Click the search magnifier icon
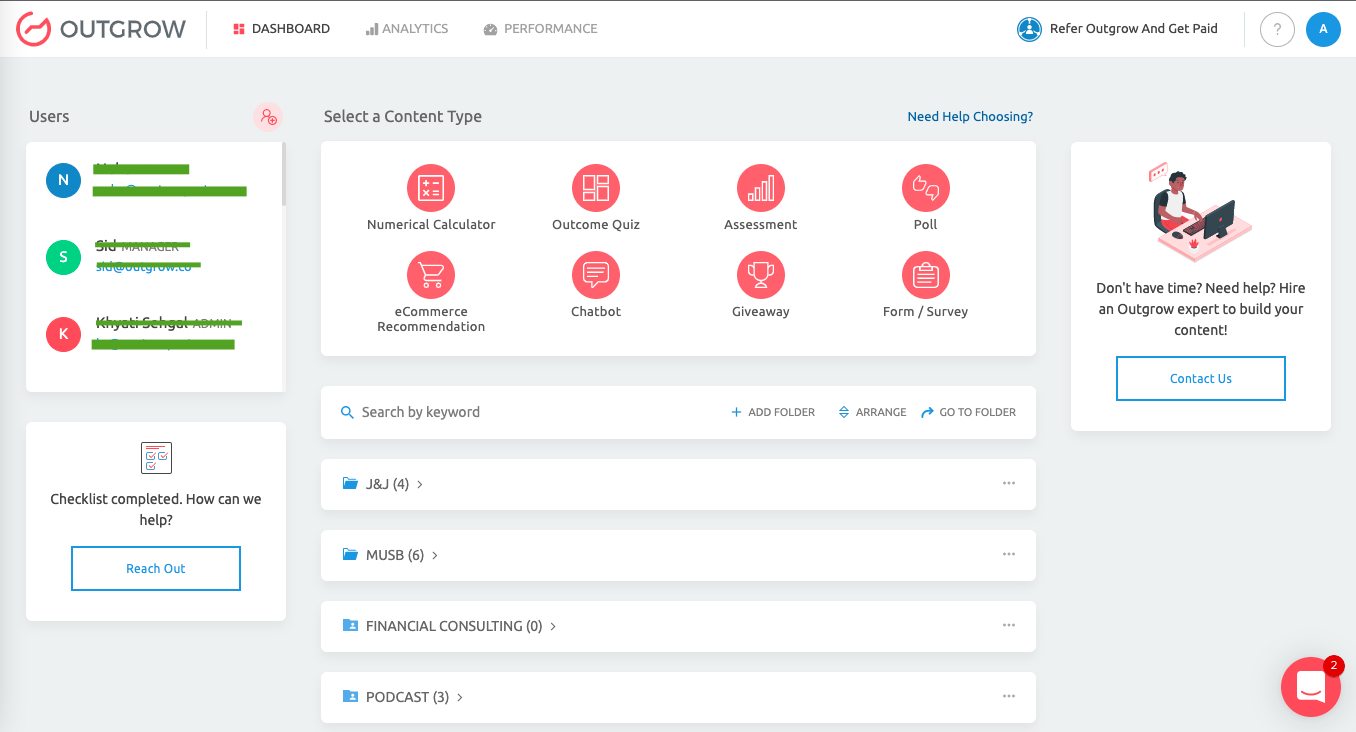Screen dimensions: 1356x732 (x=347, y=412)
